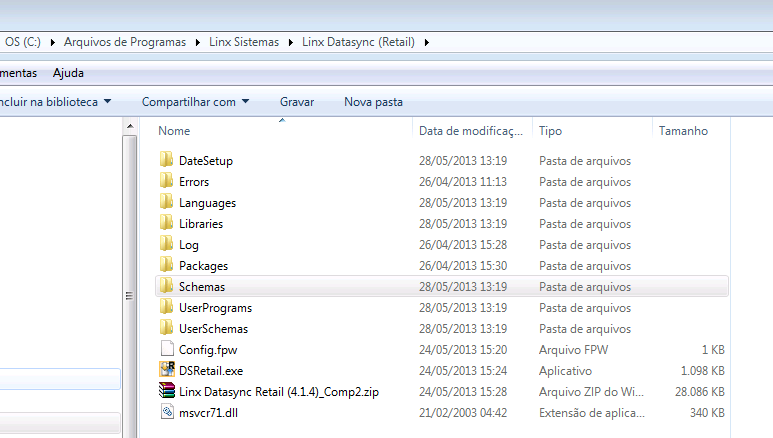Image resolution: width=773 pixels, height=438 pixels.
Task: Navigate to Arquivos de Programas breadcrumb
Action: tap(125, 42)
